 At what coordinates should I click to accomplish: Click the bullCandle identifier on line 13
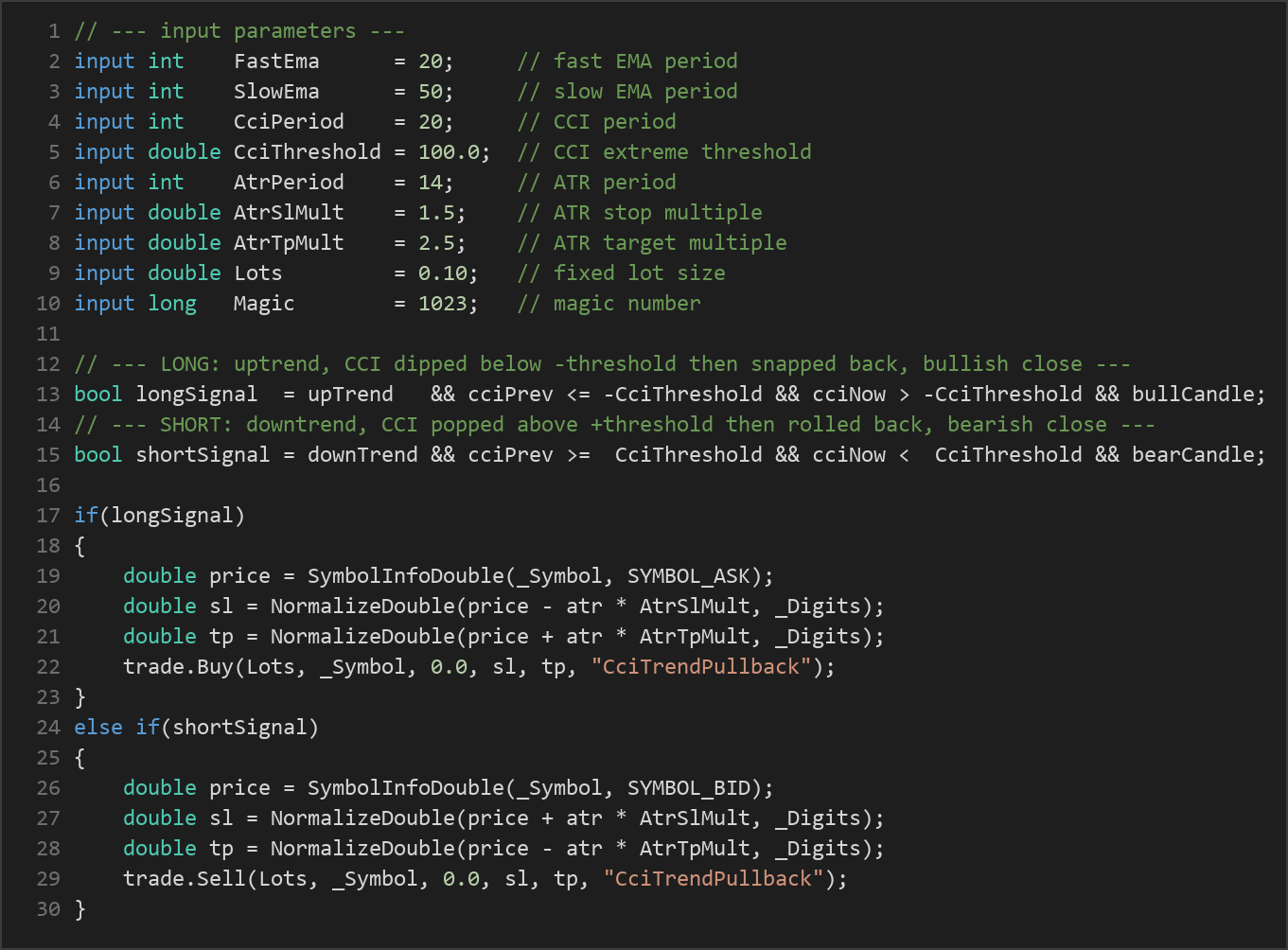(1192, 394)
